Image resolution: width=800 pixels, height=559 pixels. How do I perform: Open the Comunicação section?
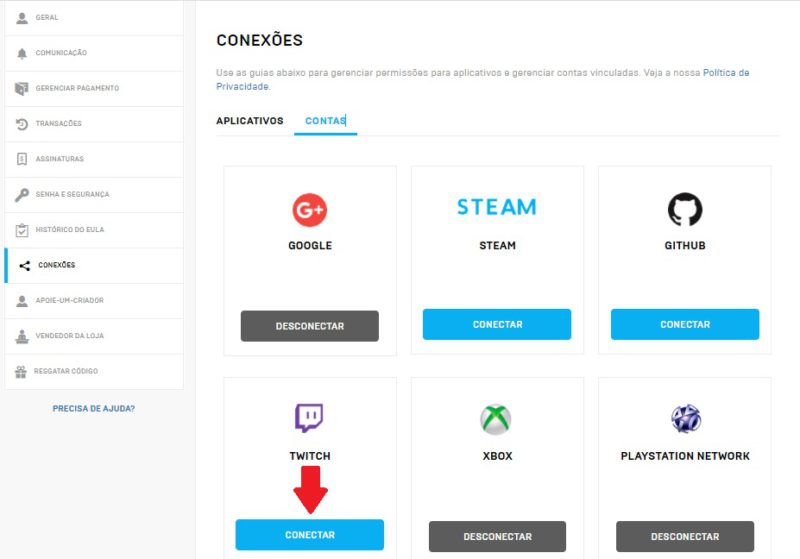click(x=94, y=53)
